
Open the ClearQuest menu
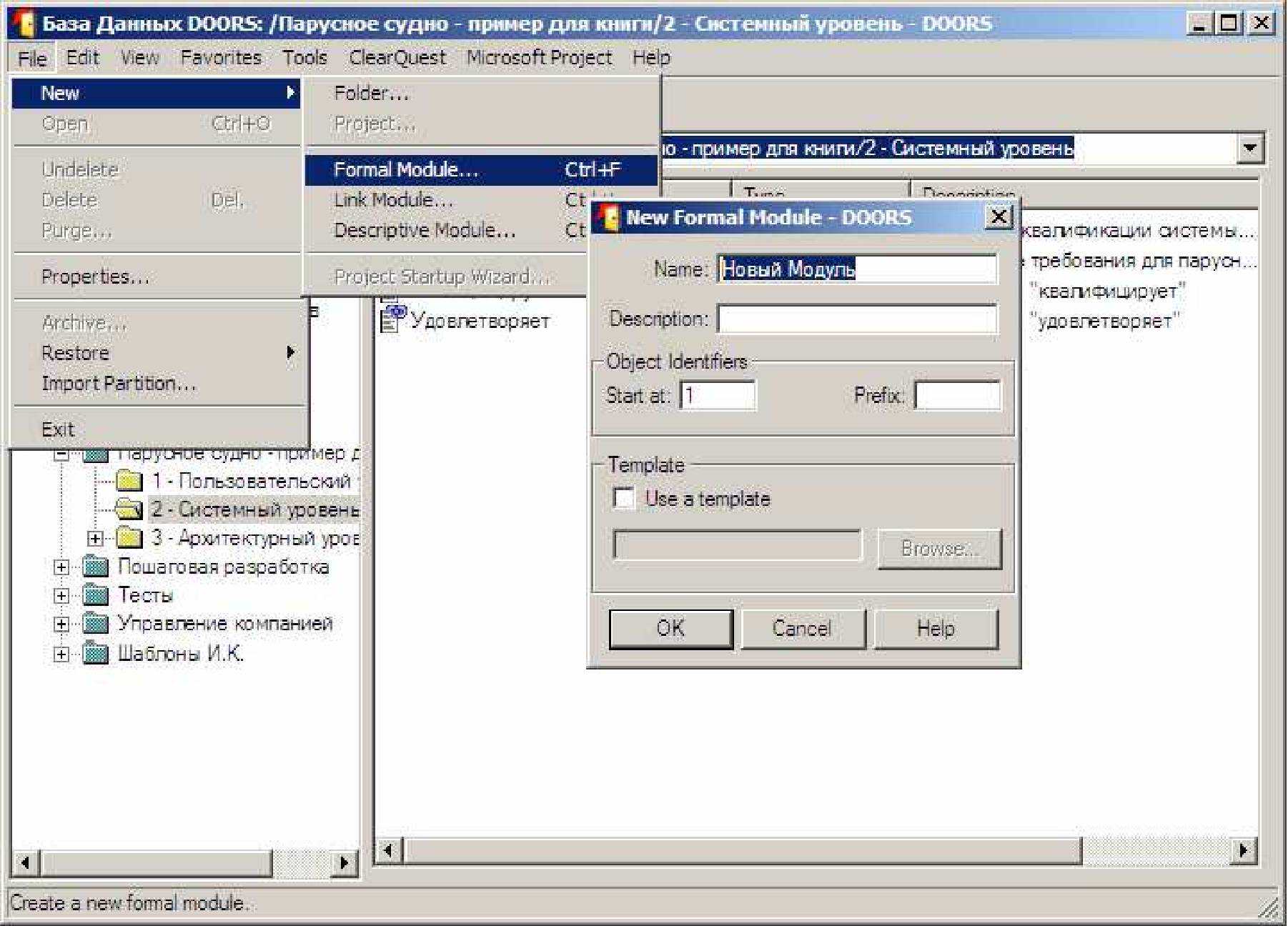[x=397, y=58]
